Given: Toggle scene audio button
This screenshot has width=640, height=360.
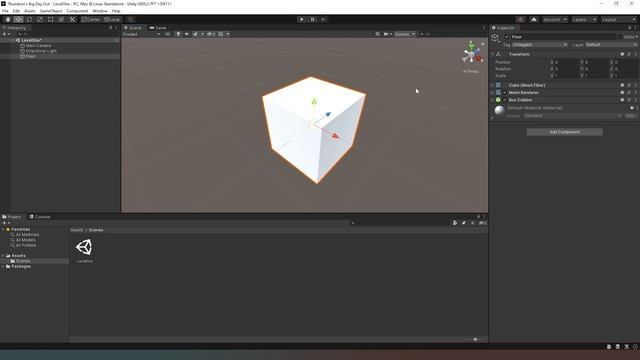Looking at the screenshot, I should [187, 34].
